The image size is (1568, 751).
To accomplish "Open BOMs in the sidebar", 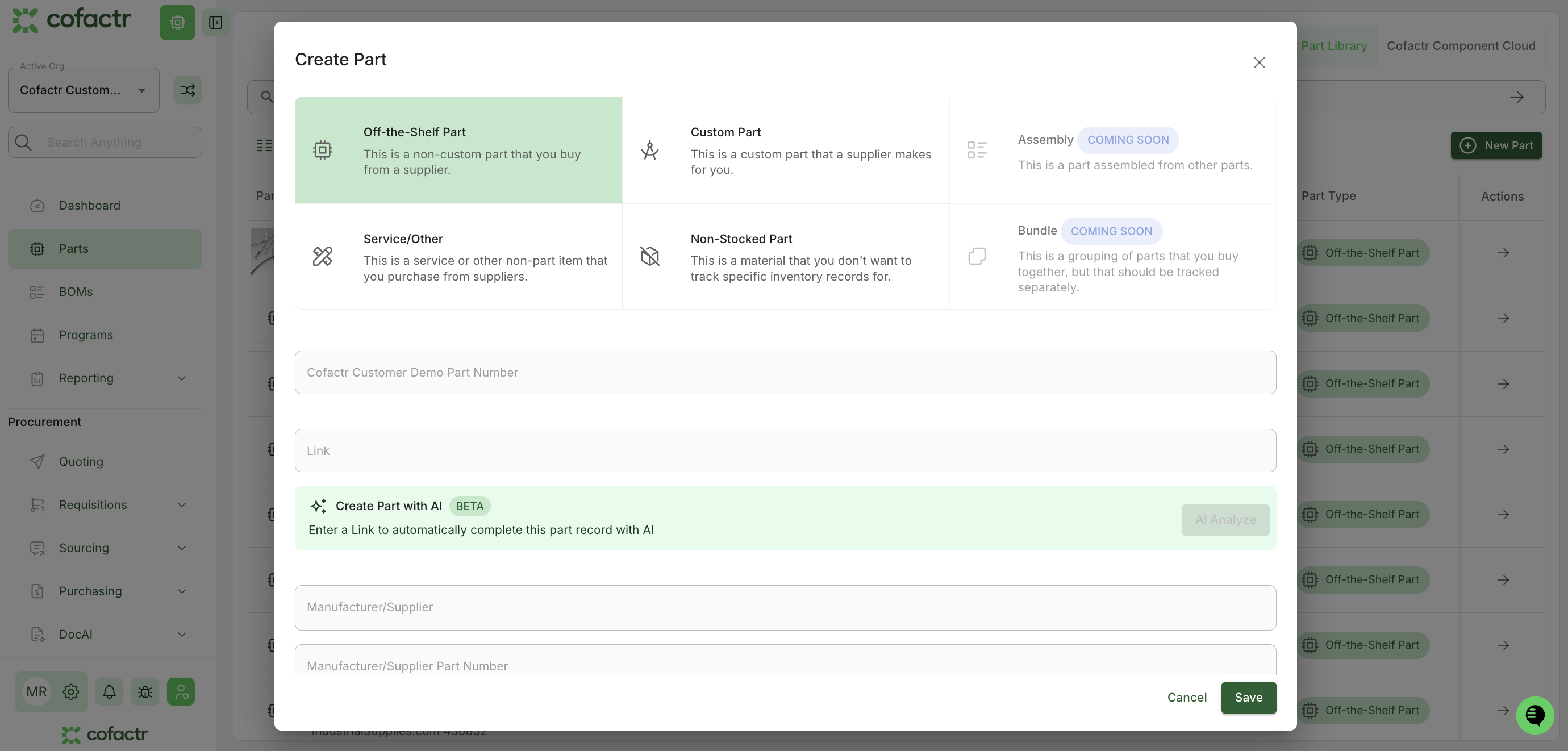I will tap(105, 291).
